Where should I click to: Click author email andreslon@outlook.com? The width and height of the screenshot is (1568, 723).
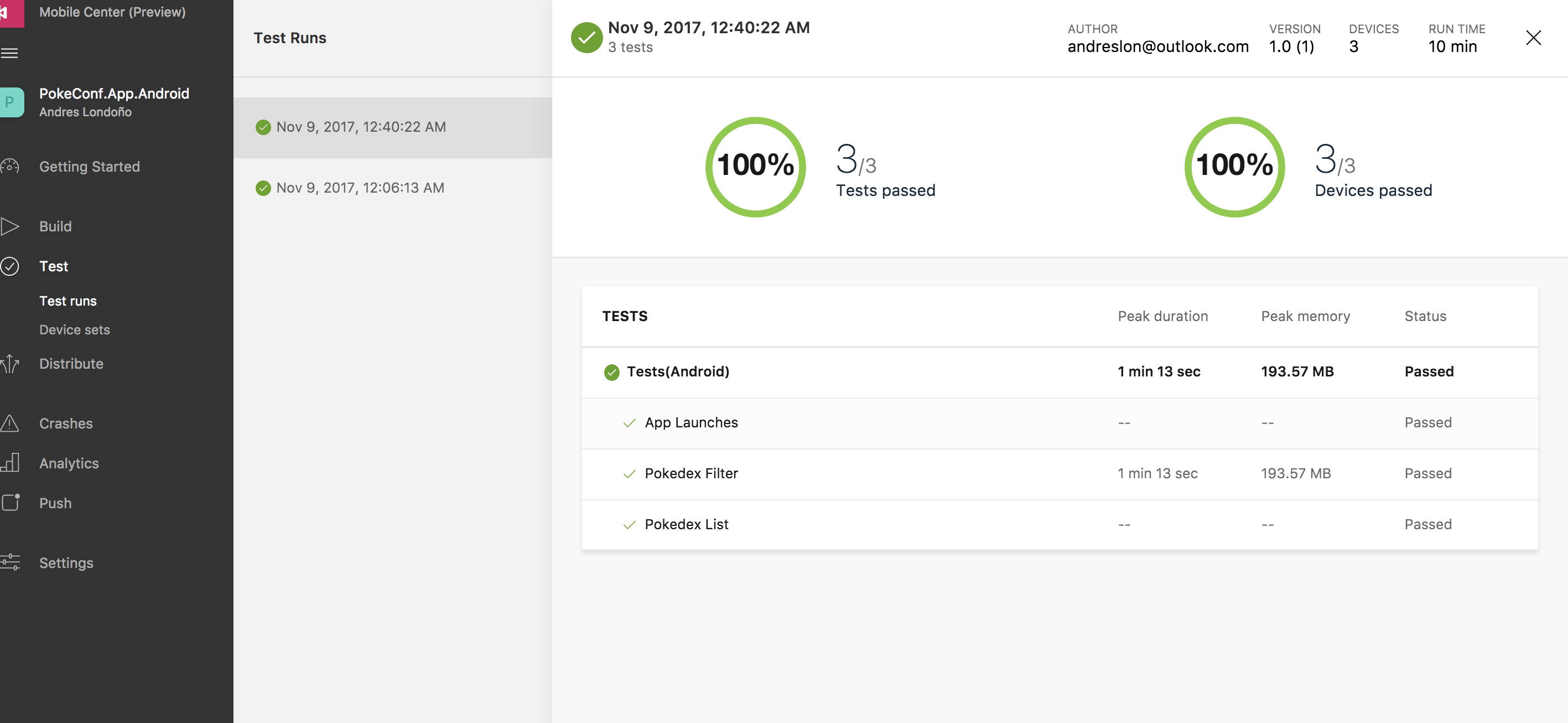coord(1157,47)
